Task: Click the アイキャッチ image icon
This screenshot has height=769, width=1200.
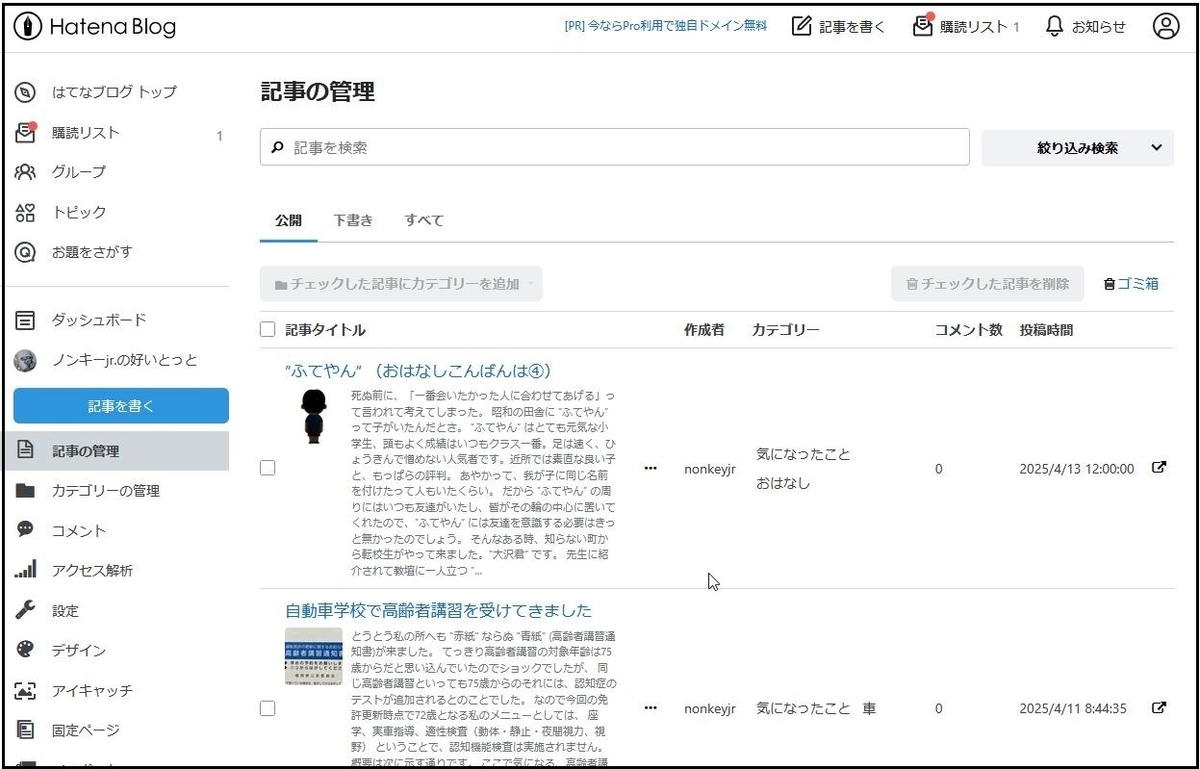Action: click(x=26, y=691)
